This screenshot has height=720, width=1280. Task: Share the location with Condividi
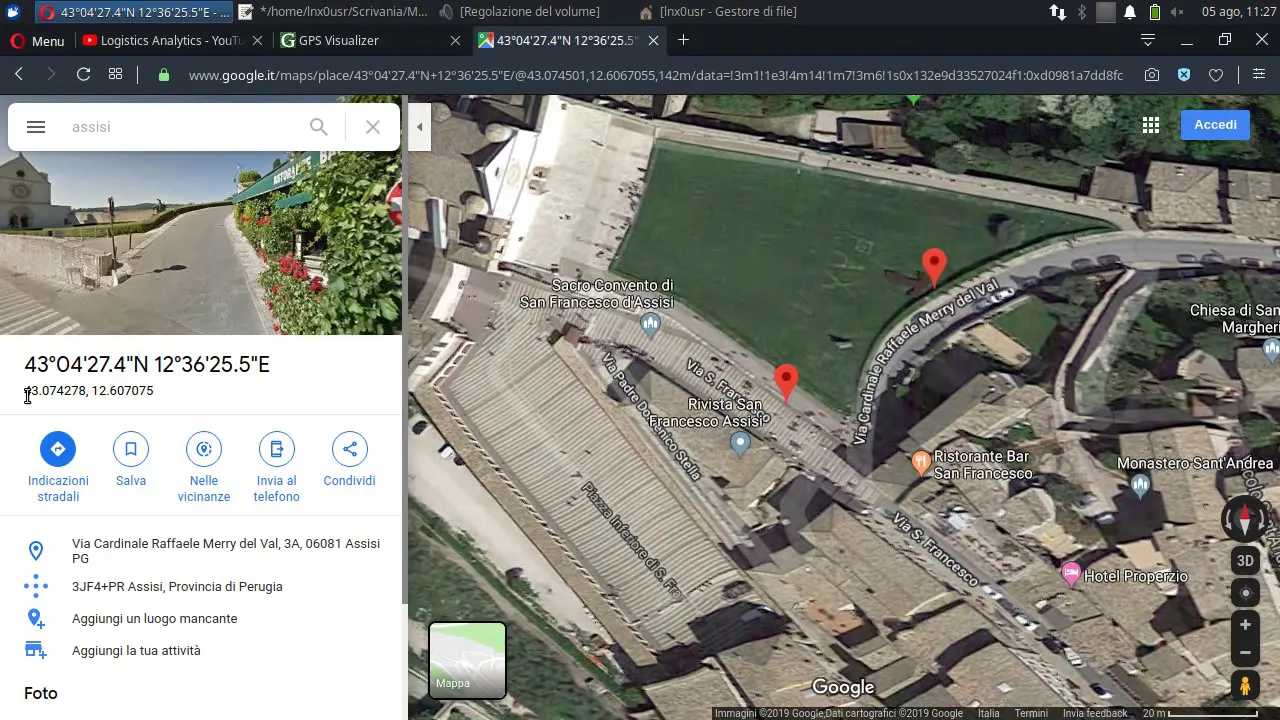[x=349, y=461]
